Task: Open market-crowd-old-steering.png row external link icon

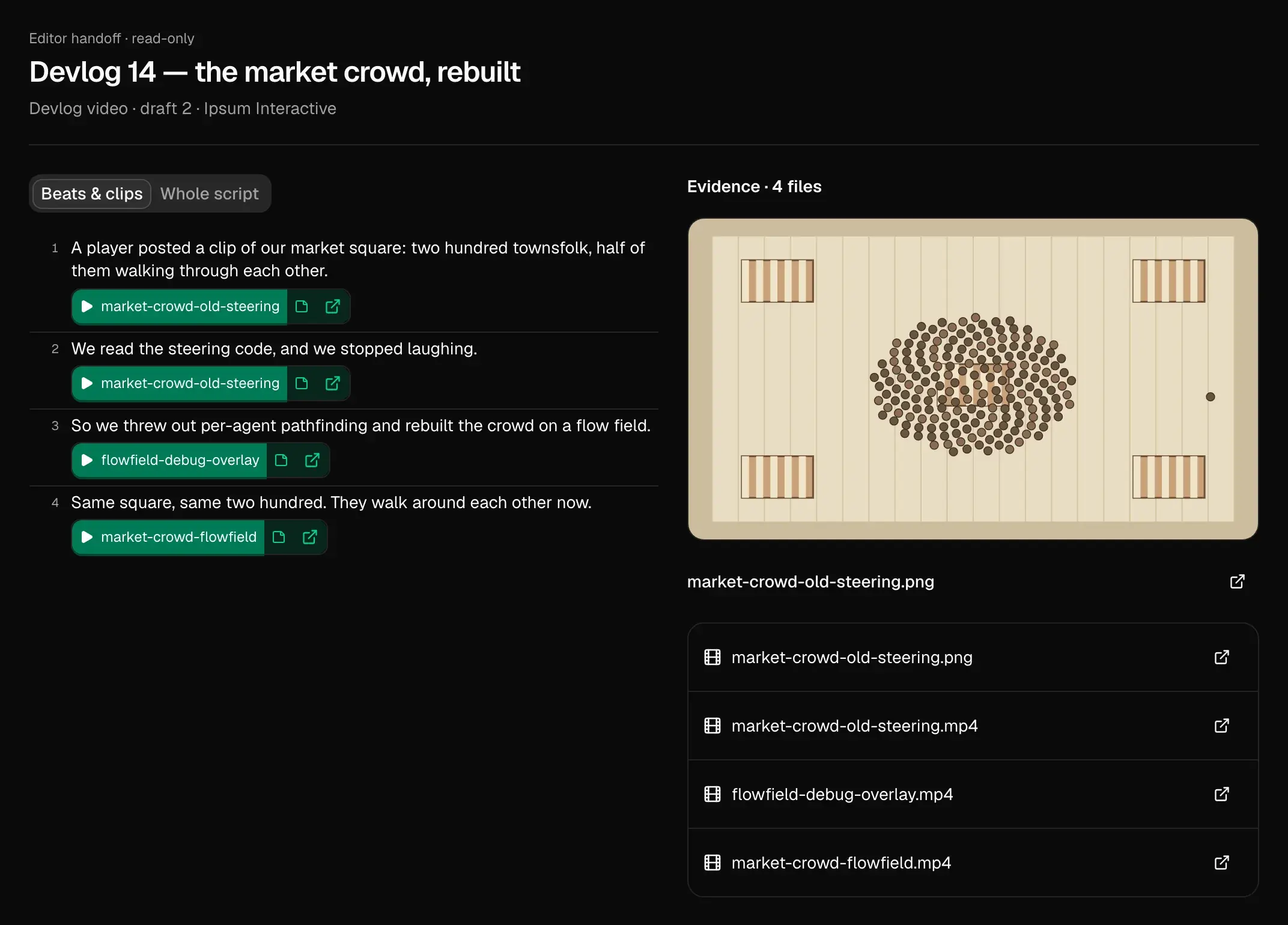Action: [x=1221, y=657]
